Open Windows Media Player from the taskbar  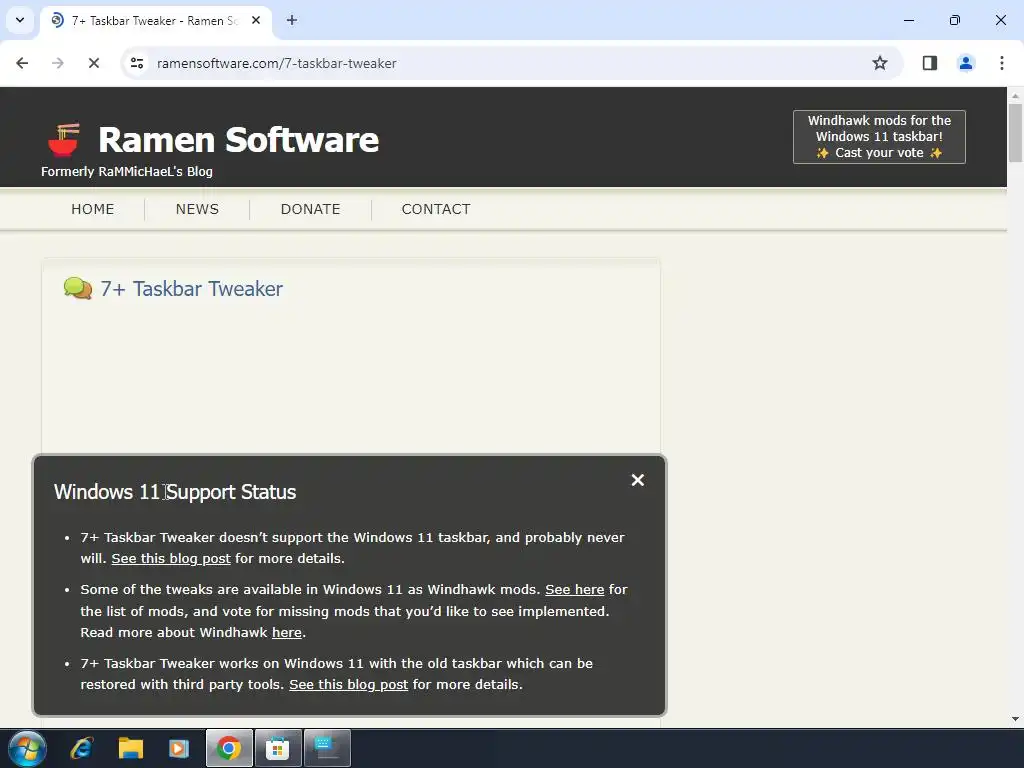(x=179, y=748)
